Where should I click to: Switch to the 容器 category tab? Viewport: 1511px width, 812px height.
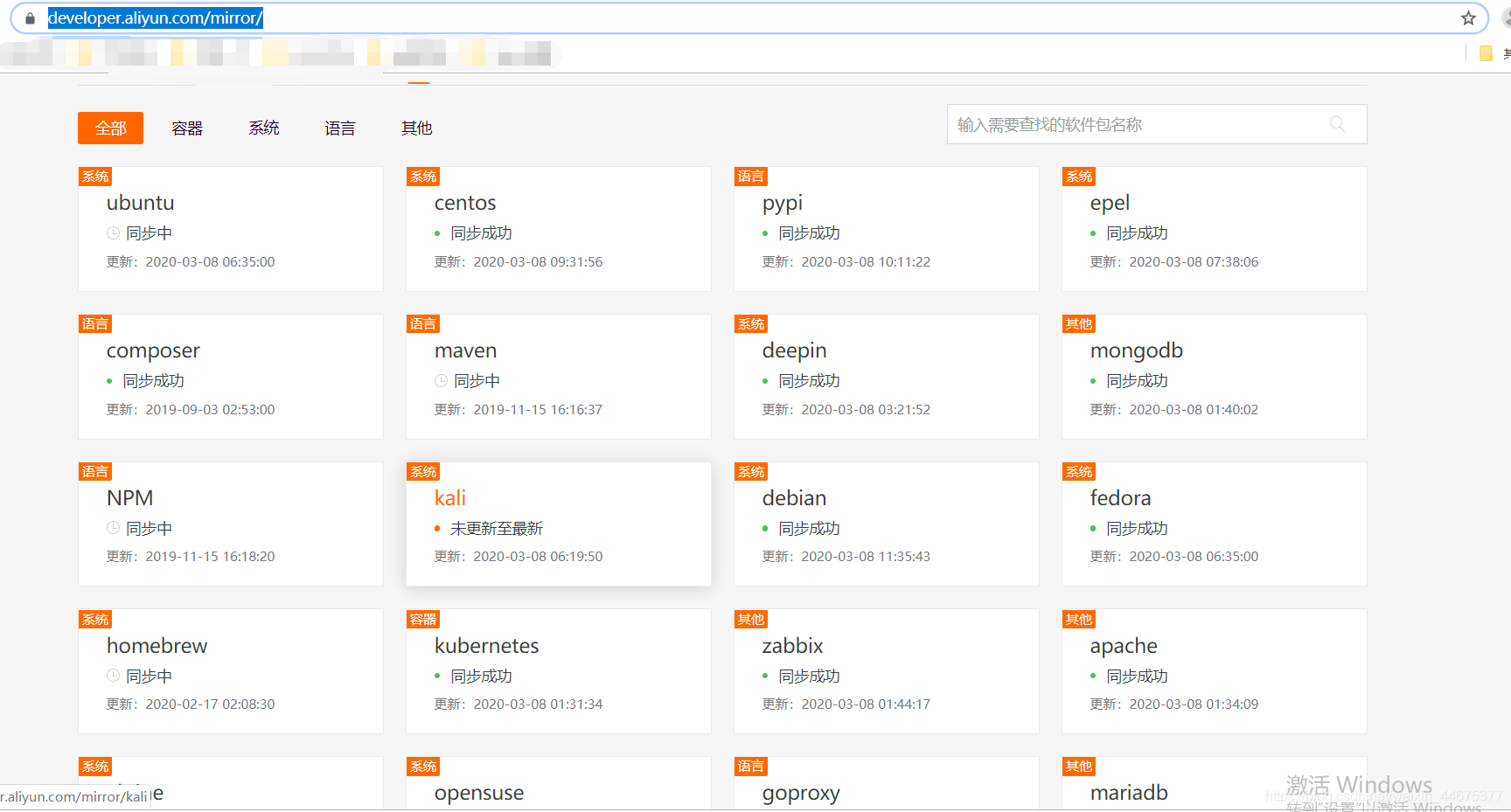tap(187, 128)
